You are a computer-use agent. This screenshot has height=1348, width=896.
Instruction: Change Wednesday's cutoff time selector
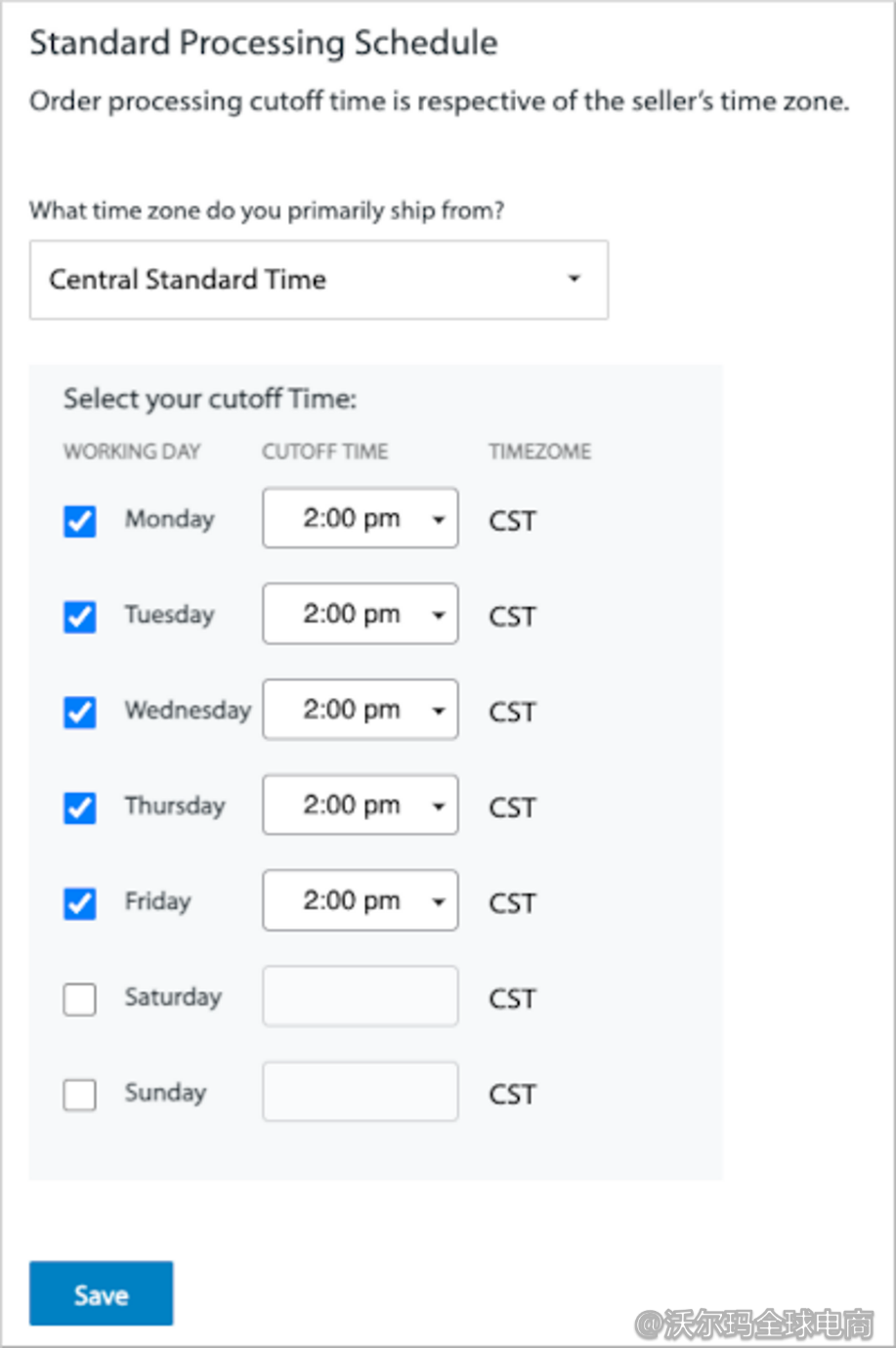[x=361, y=710]
